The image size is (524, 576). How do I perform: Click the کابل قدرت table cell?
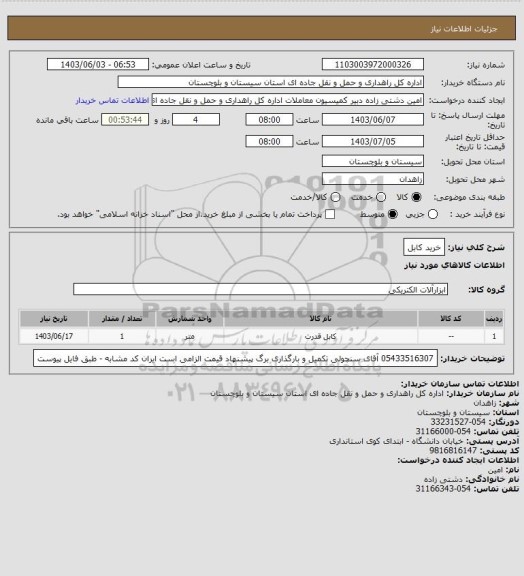coord(320,336)
